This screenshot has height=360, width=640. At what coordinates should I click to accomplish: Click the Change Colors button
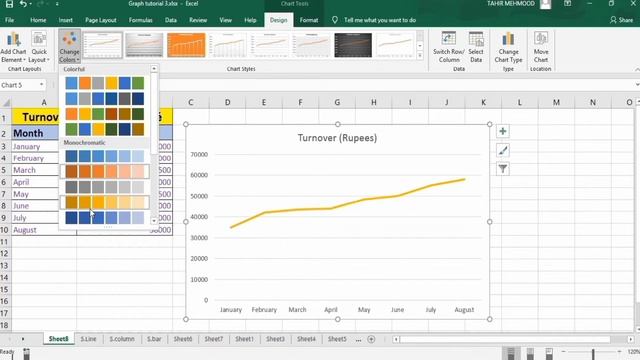coord(69,47)
